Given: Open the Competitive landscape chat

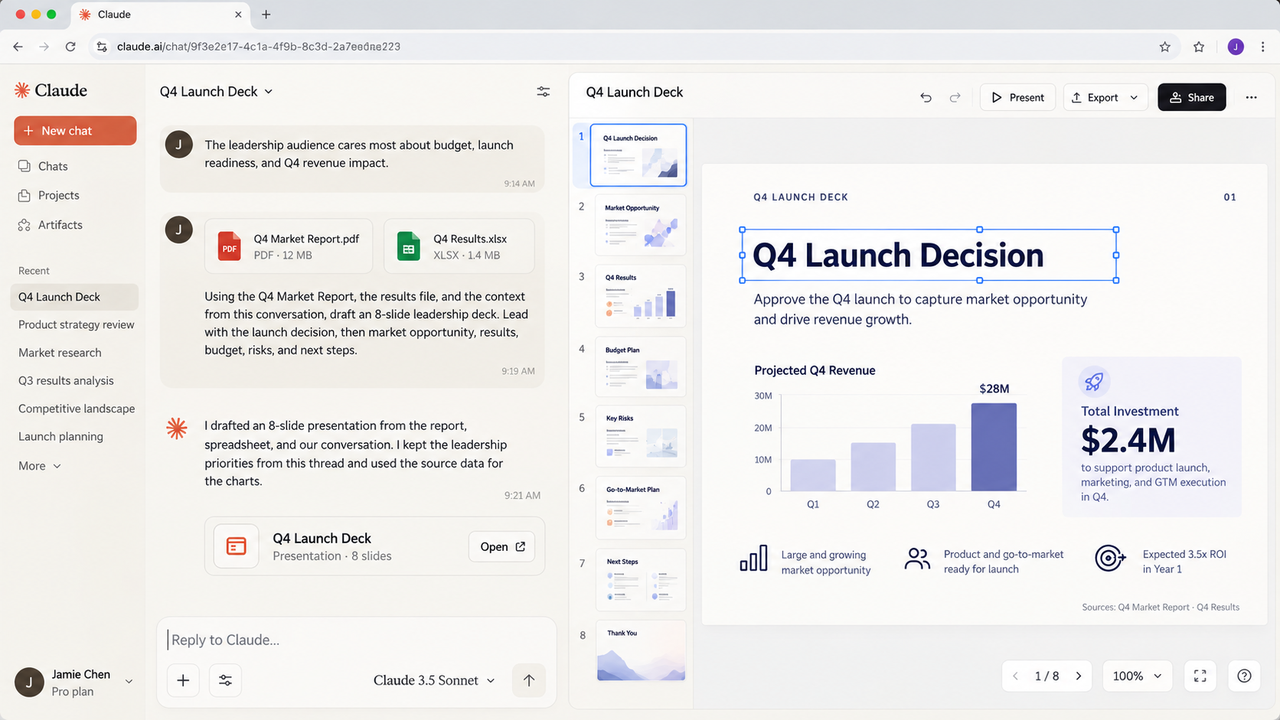Looking at the screenshot, I should pyautogui.click(x=76, y=408).
